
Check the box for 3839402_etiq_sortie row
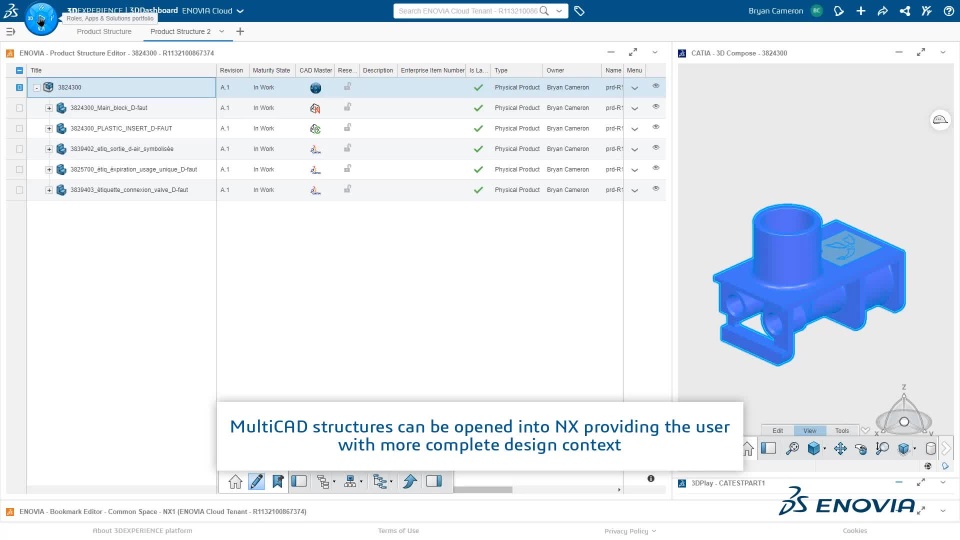coord(20,149)
